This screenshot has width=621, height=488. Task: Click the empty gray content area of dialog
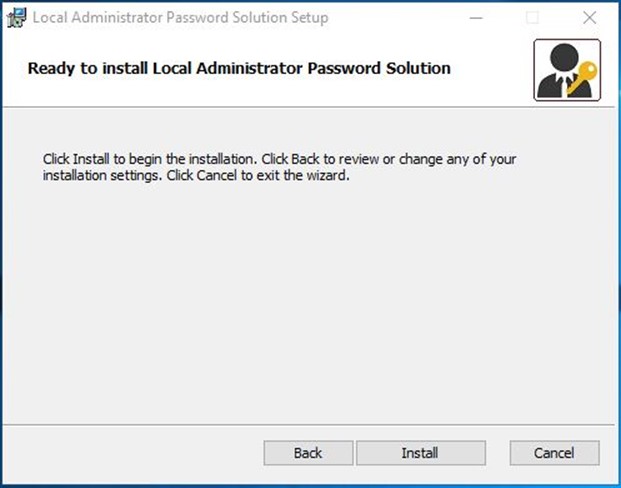click(309, 301)
